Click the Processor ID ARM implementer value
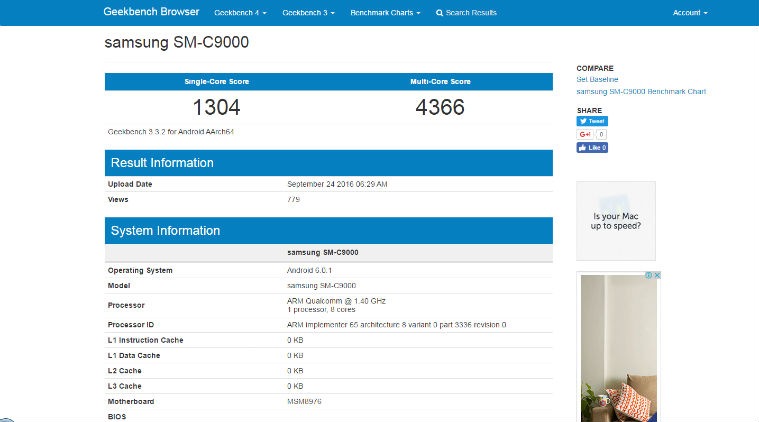This screenshot has height=422, width=759. pyautogui.click(x=396, y=325)
